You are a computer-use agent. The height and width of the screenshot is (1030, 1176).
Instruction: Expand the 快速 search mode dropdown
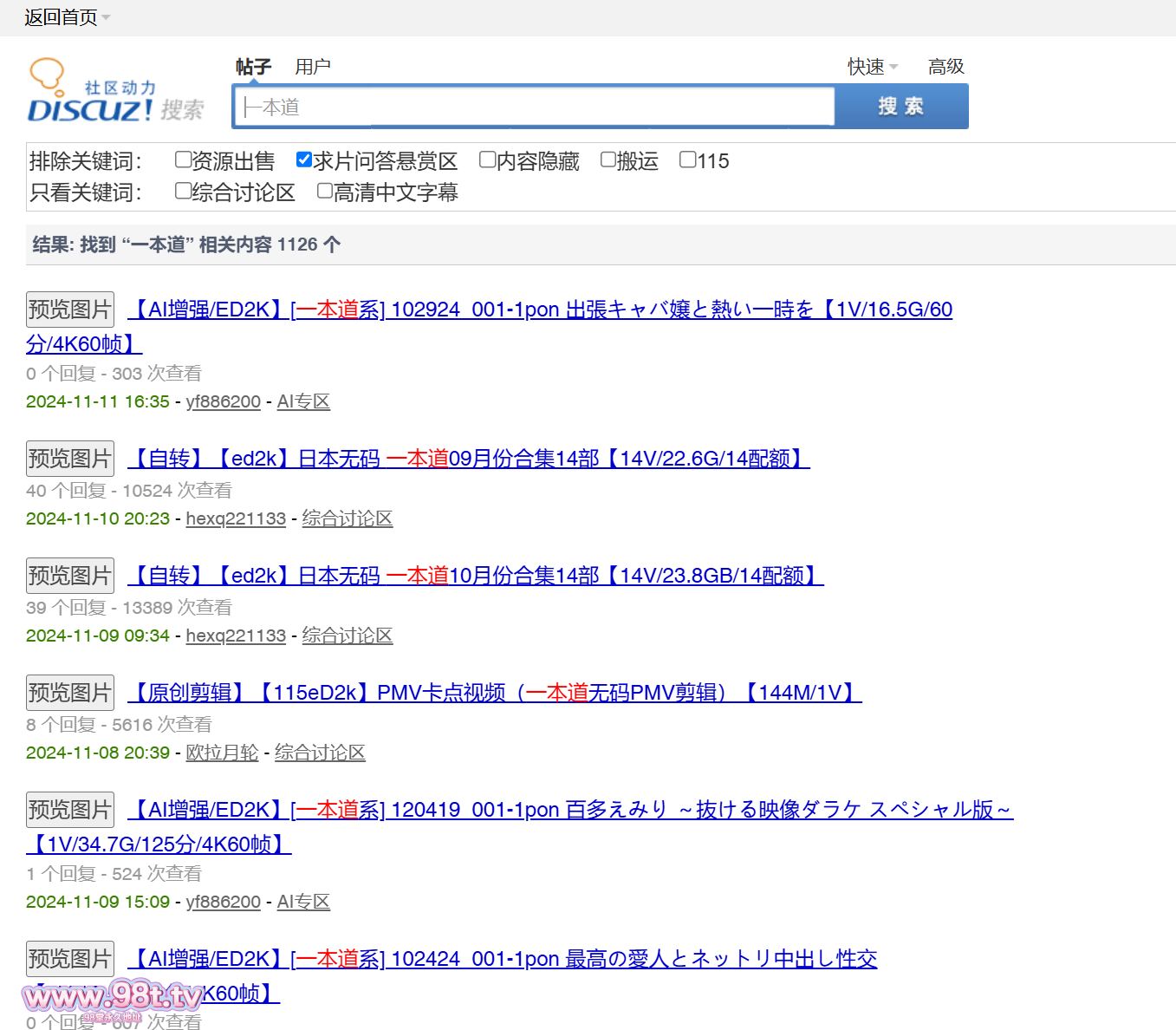click(873, 67)
